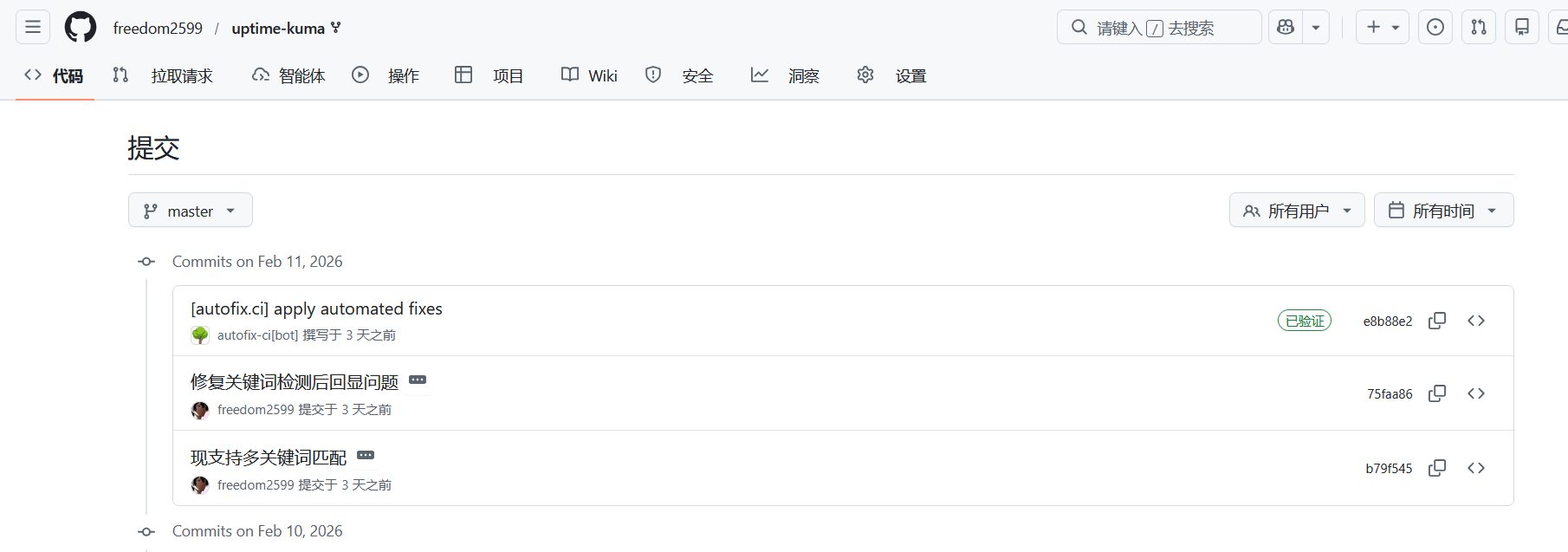1568x552 pixels.
Task: Click freedom2599 avatar in the 75faa86 row
Action: [200, 410]
